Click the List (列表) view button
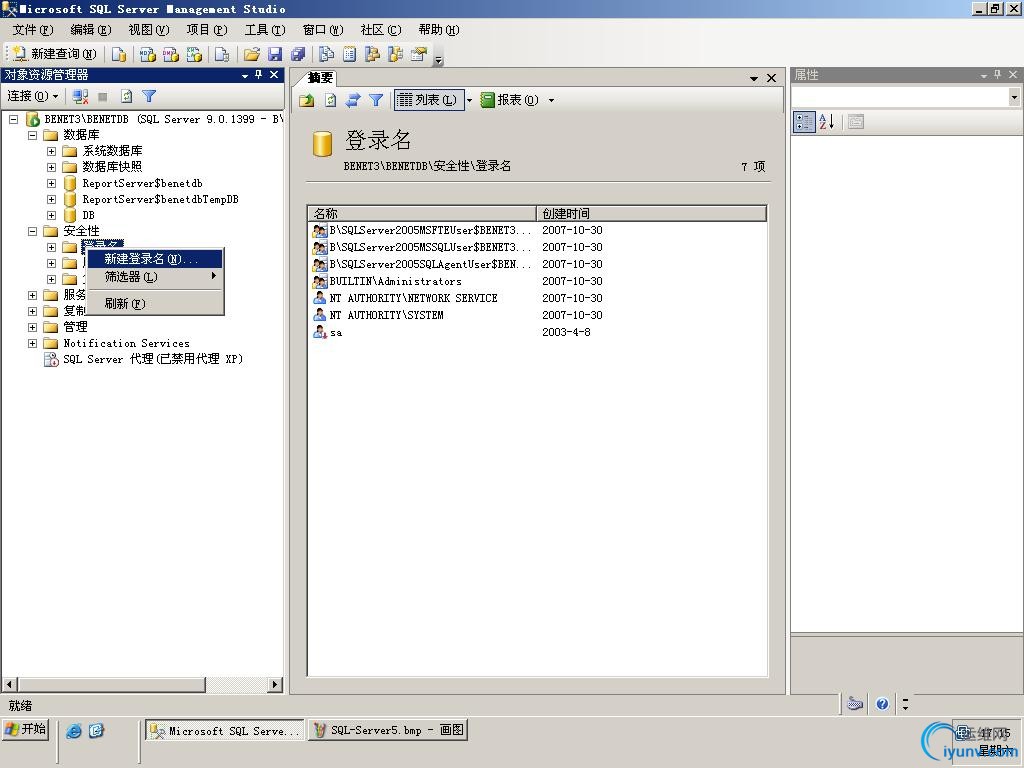 [428, 100]
